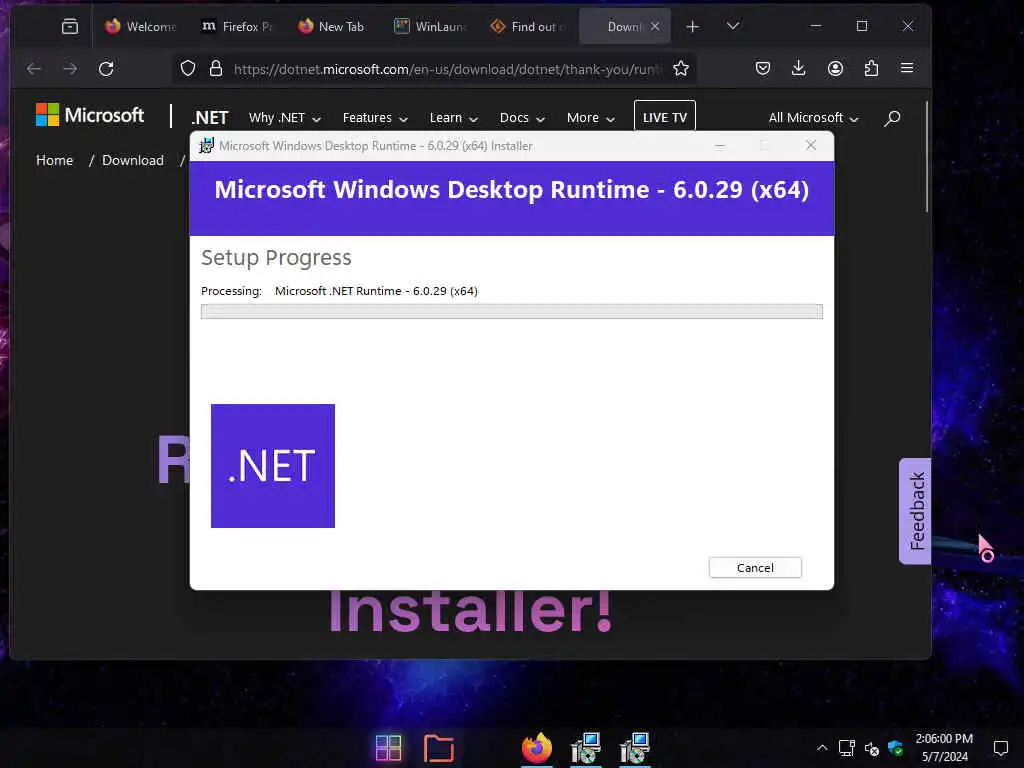Viewport: 1024px width, 768px height.
Task: Click the Download breadcrumb link
Action: [x=133, y=160]
